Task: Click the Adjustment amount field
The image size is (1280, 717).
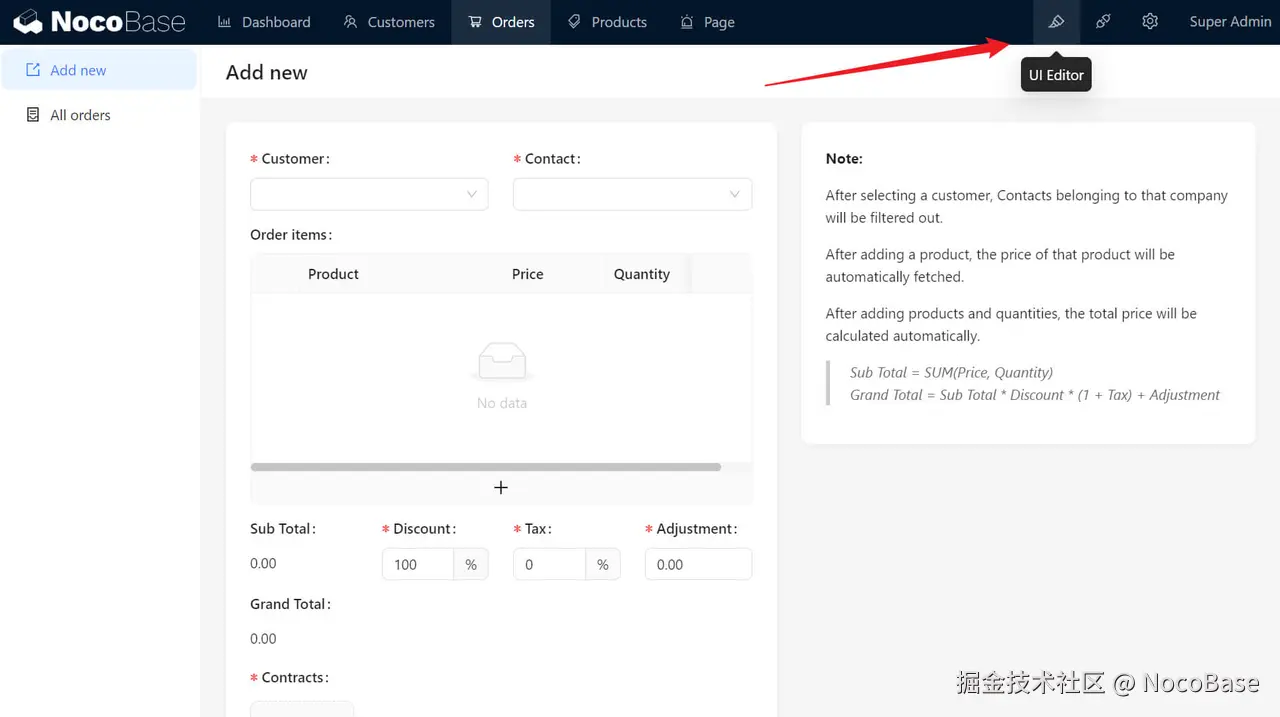Action: (x=698, y=564)
